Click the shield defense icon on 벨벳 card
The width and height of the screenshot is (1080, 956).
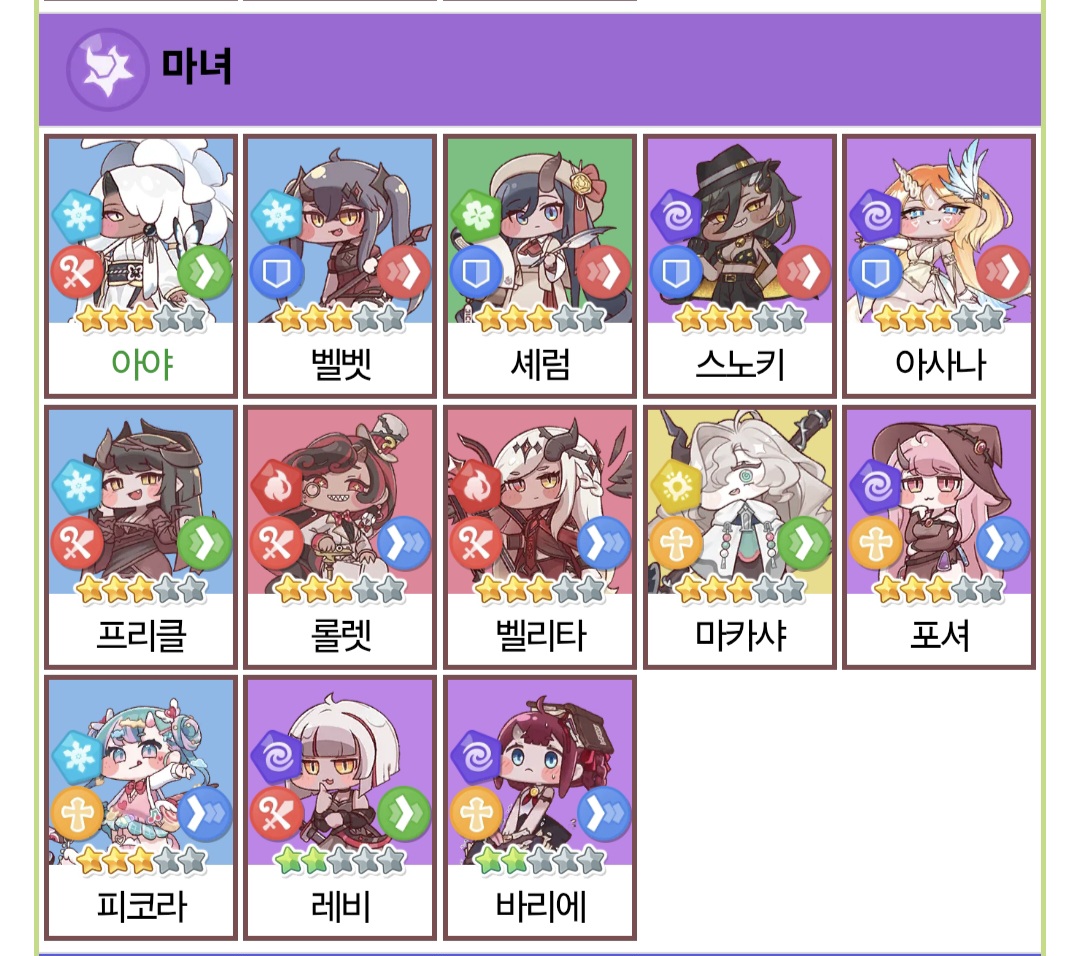(277, 273)
